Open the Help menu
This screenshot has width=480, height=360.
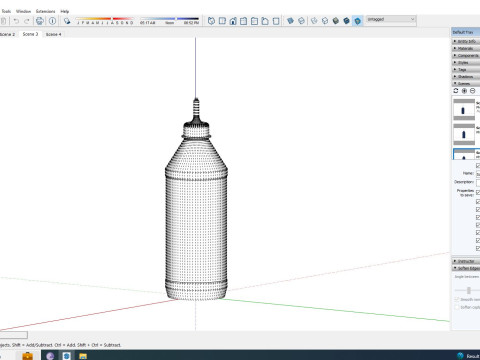pyautogui.click(x=65, y=11)
